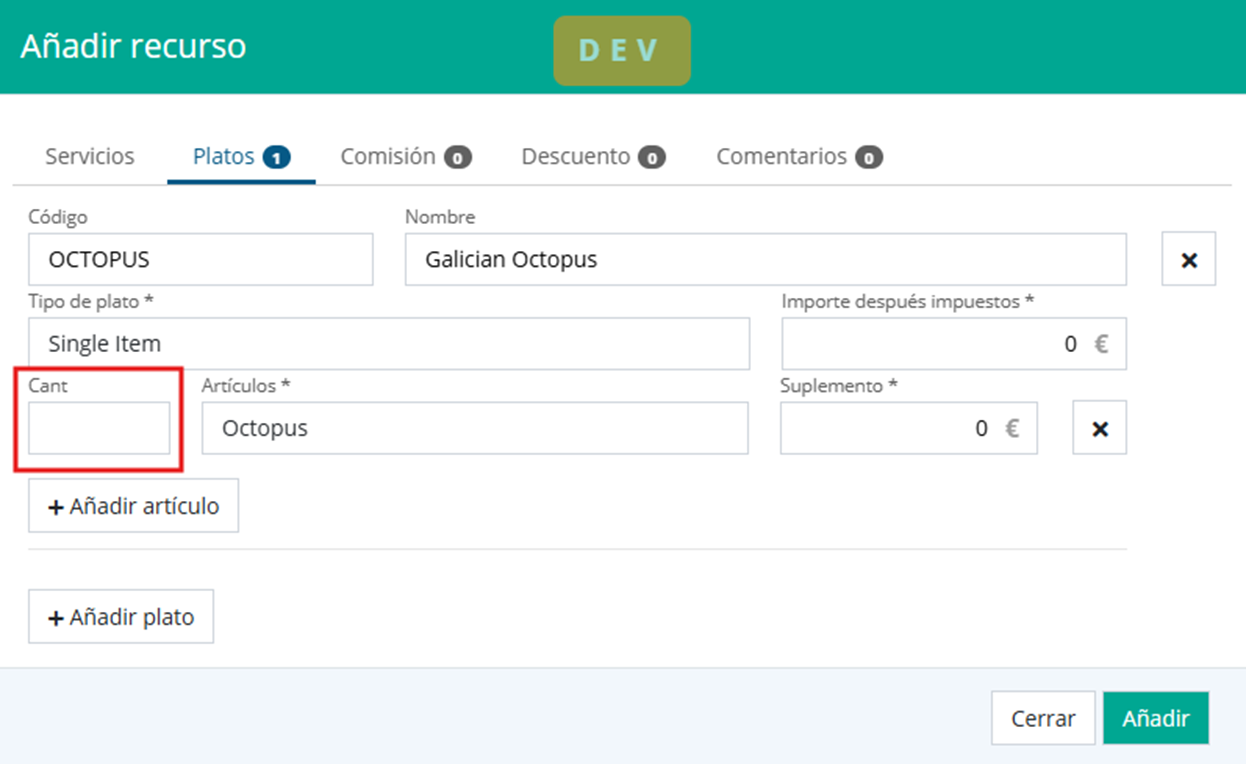
Task: Click into the Nombre field
Action: [765, 260]
